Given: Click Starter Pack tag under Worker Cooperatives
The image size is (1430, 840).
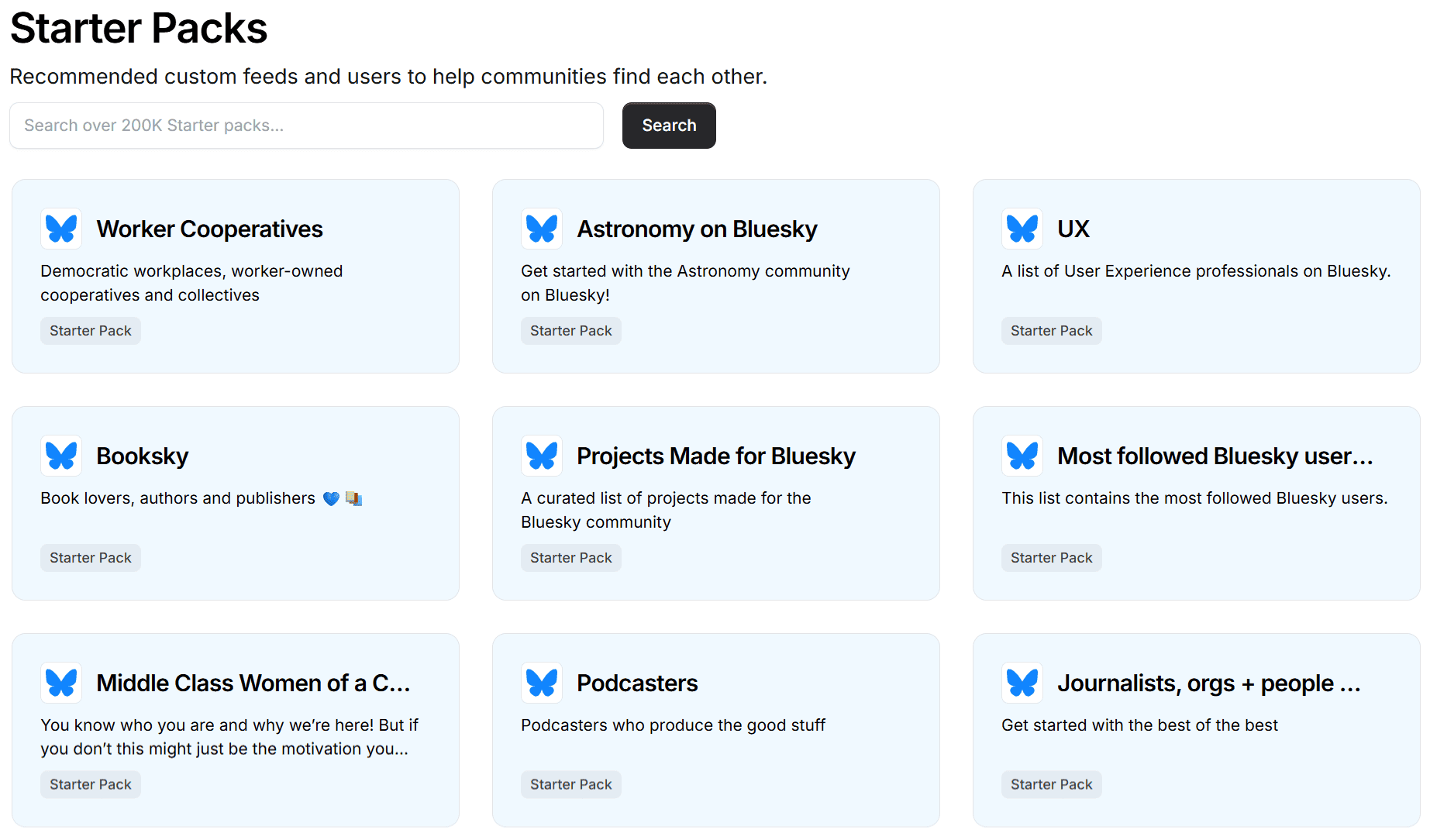Looking at the screenshot, I should tap(91, 331).
